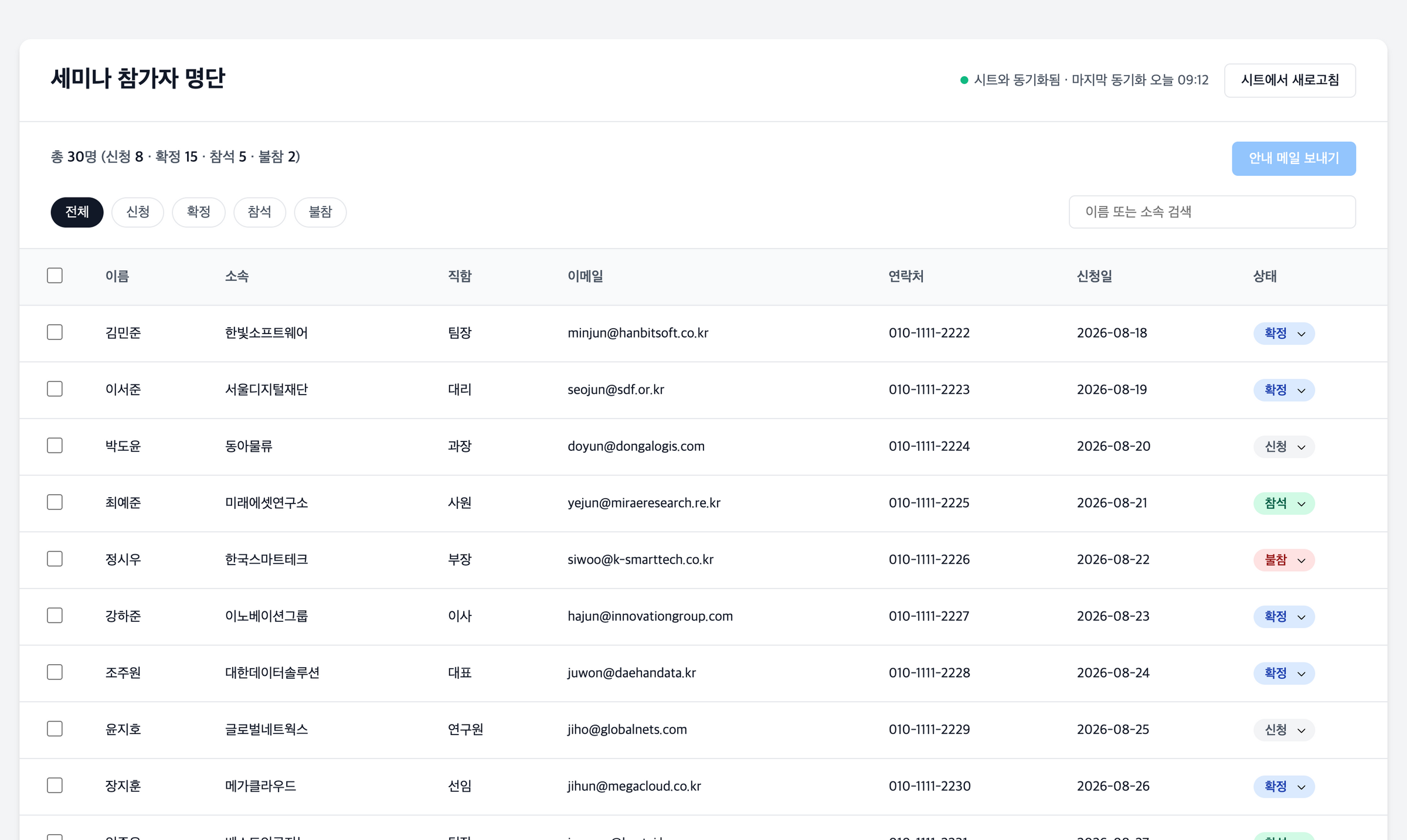Screen dimensions: 1407x840
Task: Click the affiliation 한빛소프트웨어
Action: click(266, 333)
